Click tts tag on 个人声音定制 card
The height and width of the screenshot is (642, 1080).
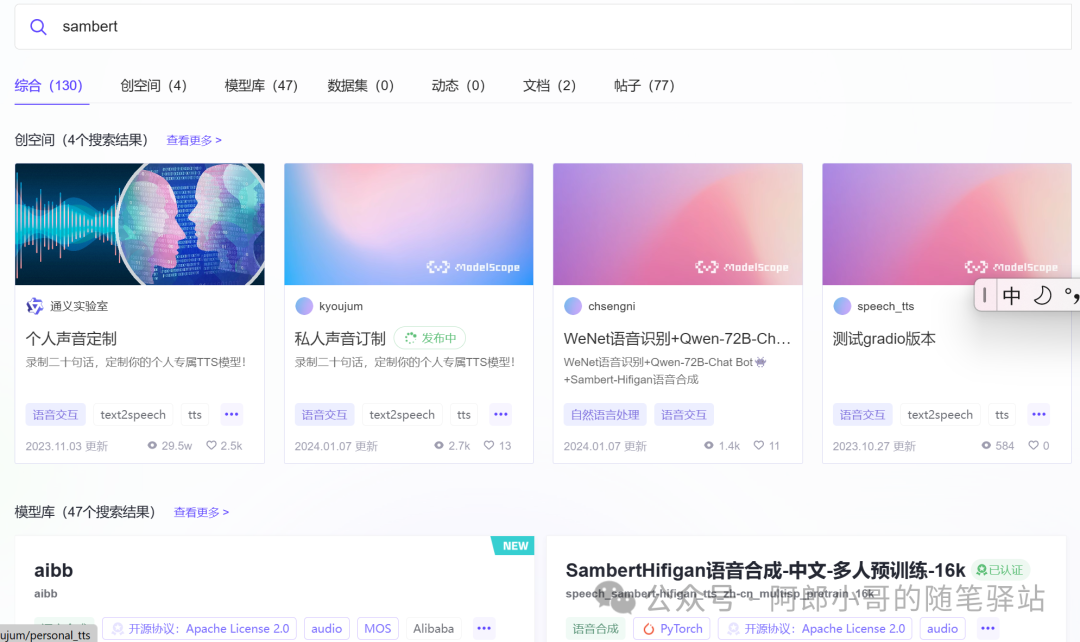[195, 415]
